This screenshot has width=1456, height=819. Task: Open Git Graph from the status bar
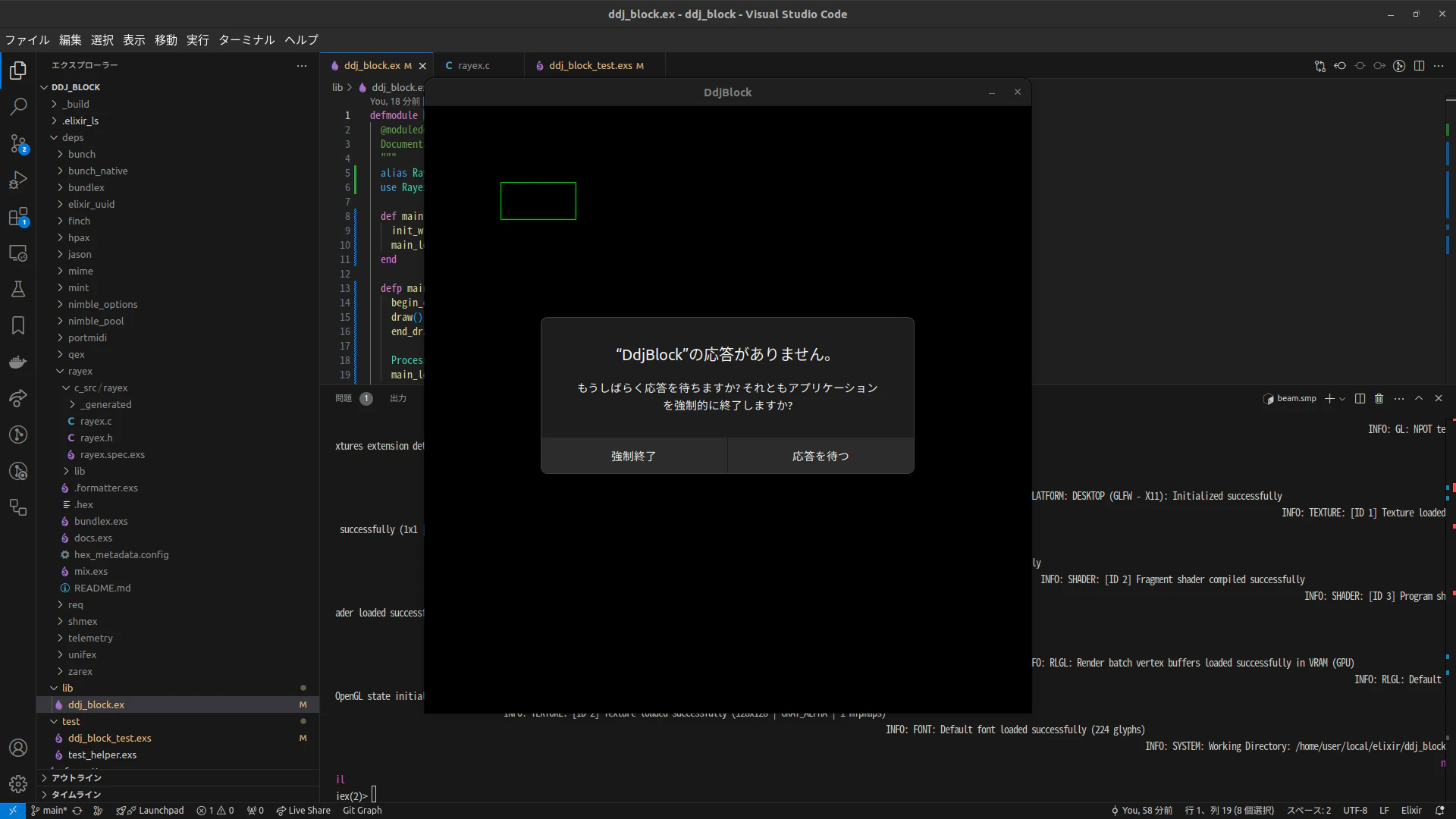click(362, 811)
